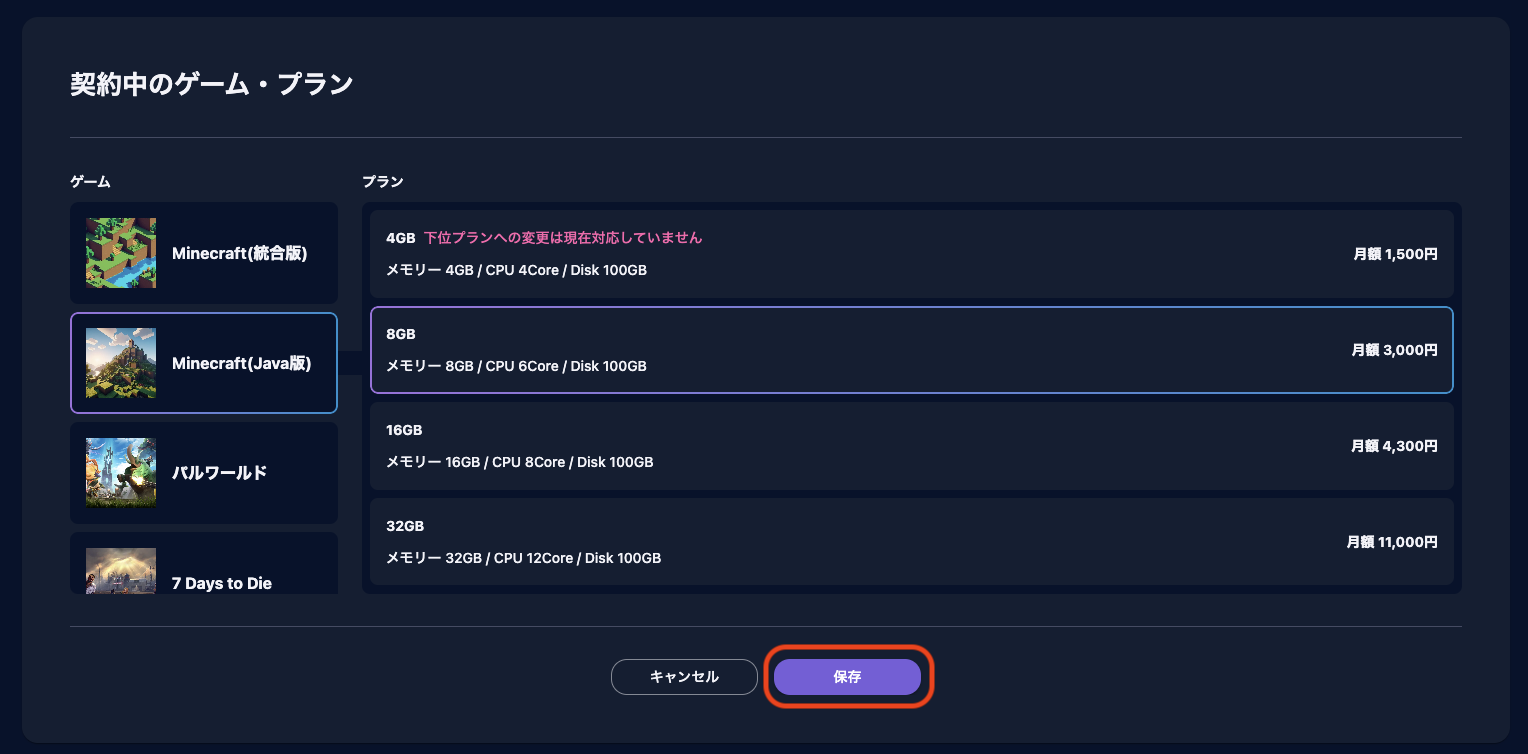
Task: Click the 月額 3,000円 price text
Action: 1394,350
